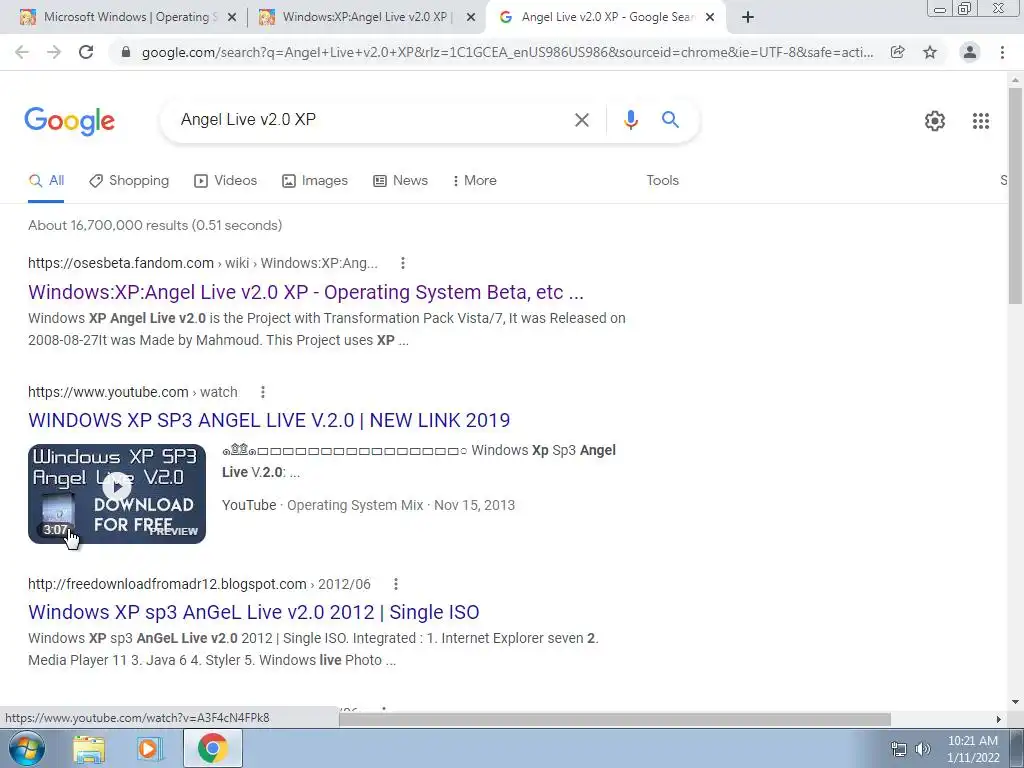Open the Windows Start menu
This screenshot has width=1024, height=768.
coord(27,748)
